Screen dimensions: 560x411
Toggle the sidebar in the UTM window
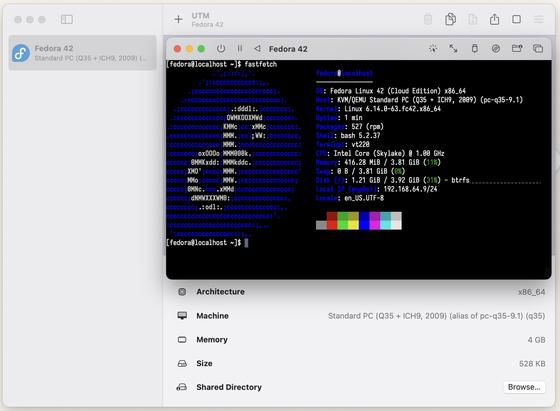pos(67,19)
